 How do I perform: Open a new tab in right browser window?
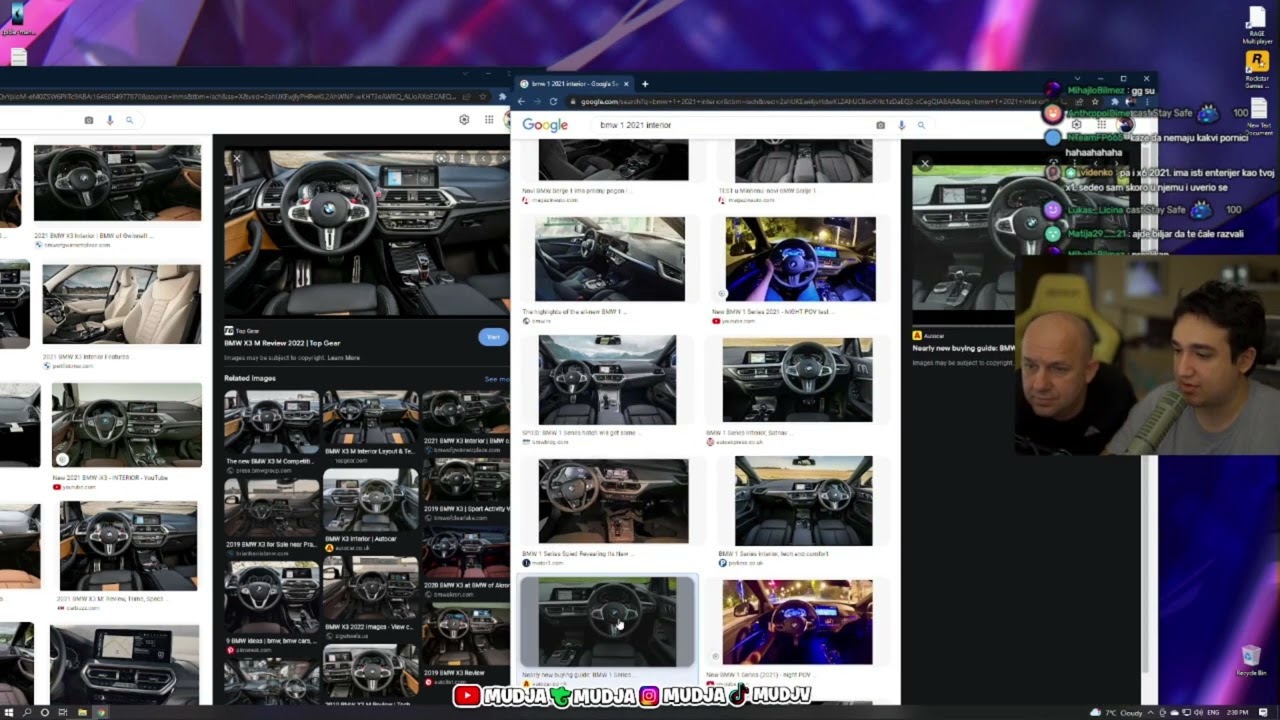(x=645, y=84)
